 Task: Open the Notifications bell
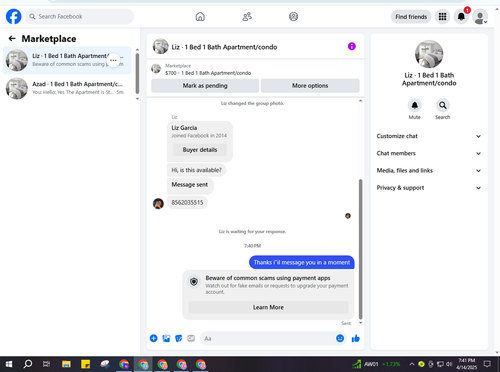tap(461, 16)
